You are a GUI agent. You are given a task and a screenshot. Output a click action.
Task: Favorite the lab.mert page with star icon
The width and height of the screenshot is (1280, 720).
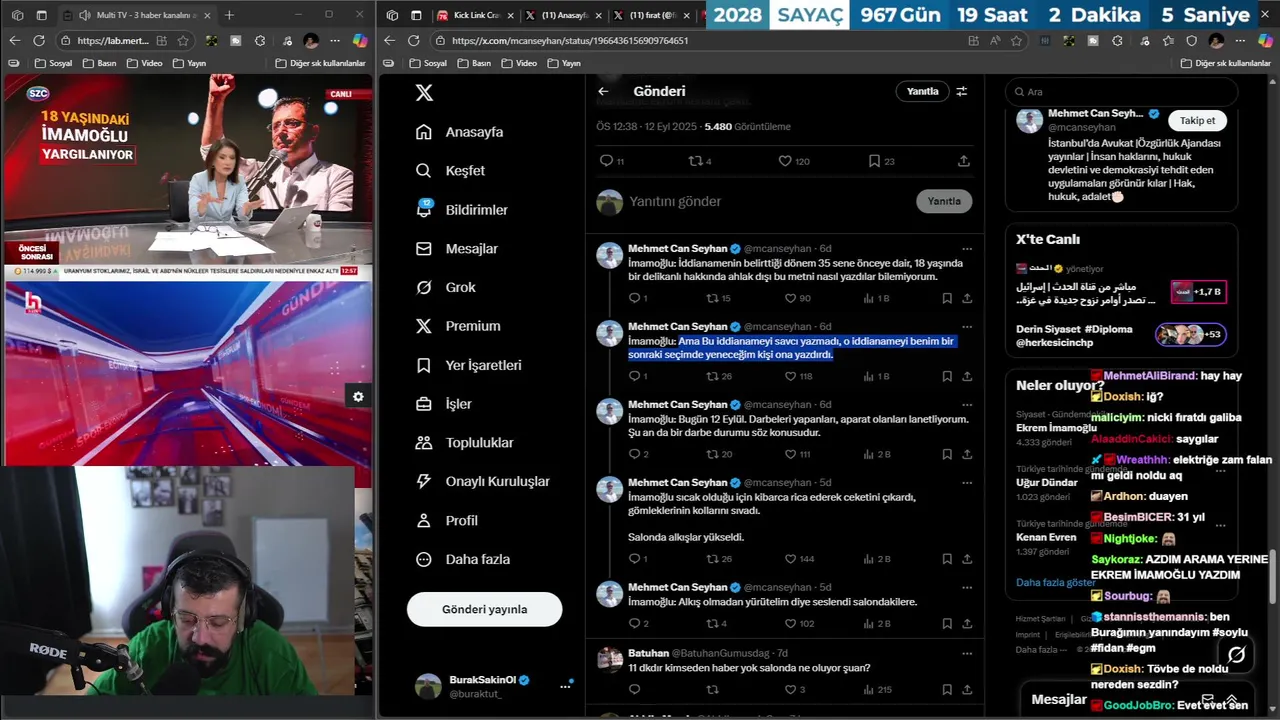tap(183, 41)
